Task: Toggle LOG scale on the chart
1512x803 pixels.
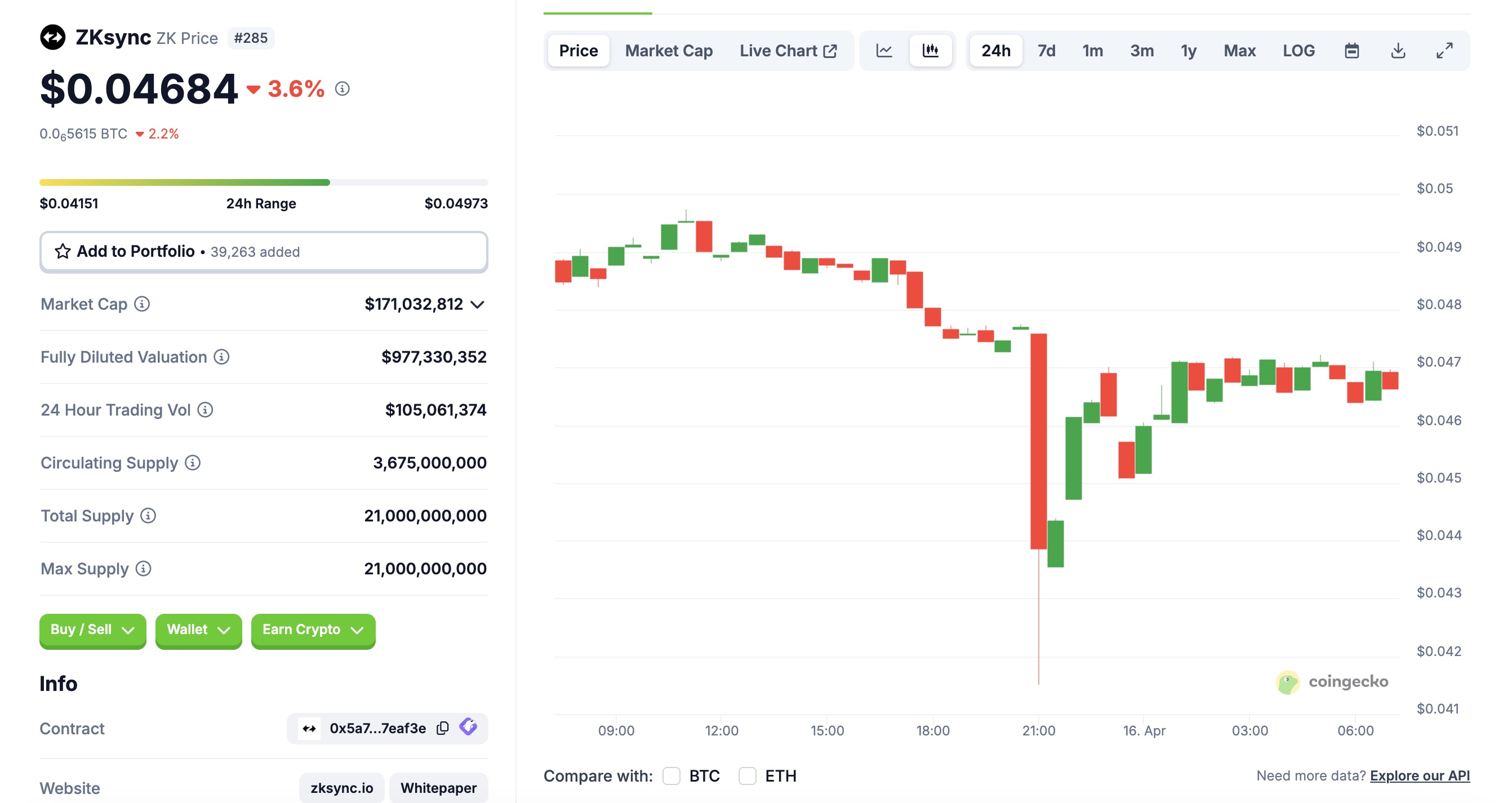Action: [1298, 51]
